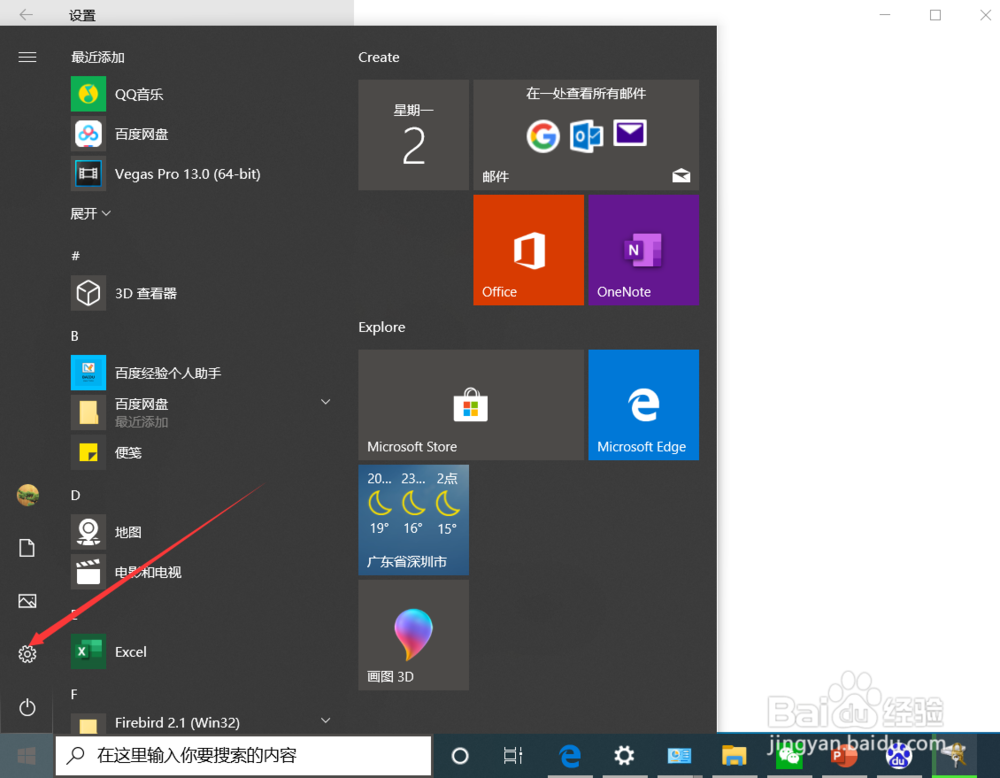Open the OneNote tile
Screen dimensions: 1000x778
click(643, 250)
